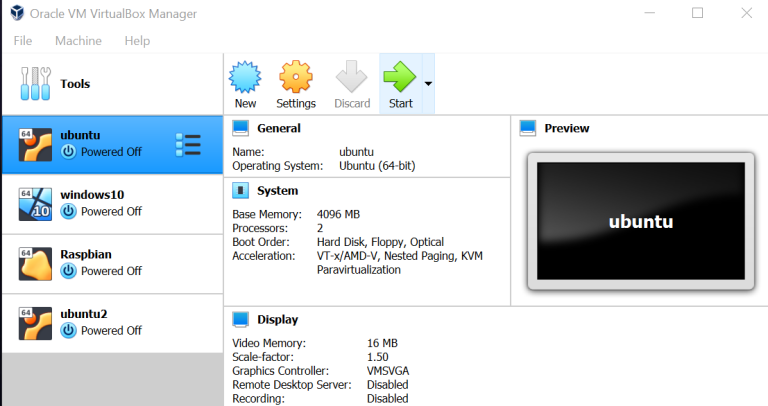Click the Preview section header
The image size is (768, 406).
click(x=566, y=128)
